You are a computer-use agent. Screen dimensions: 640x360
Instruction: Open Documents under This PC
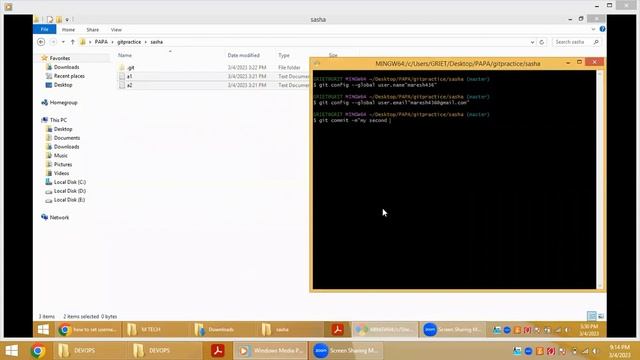tap(67, 138)
